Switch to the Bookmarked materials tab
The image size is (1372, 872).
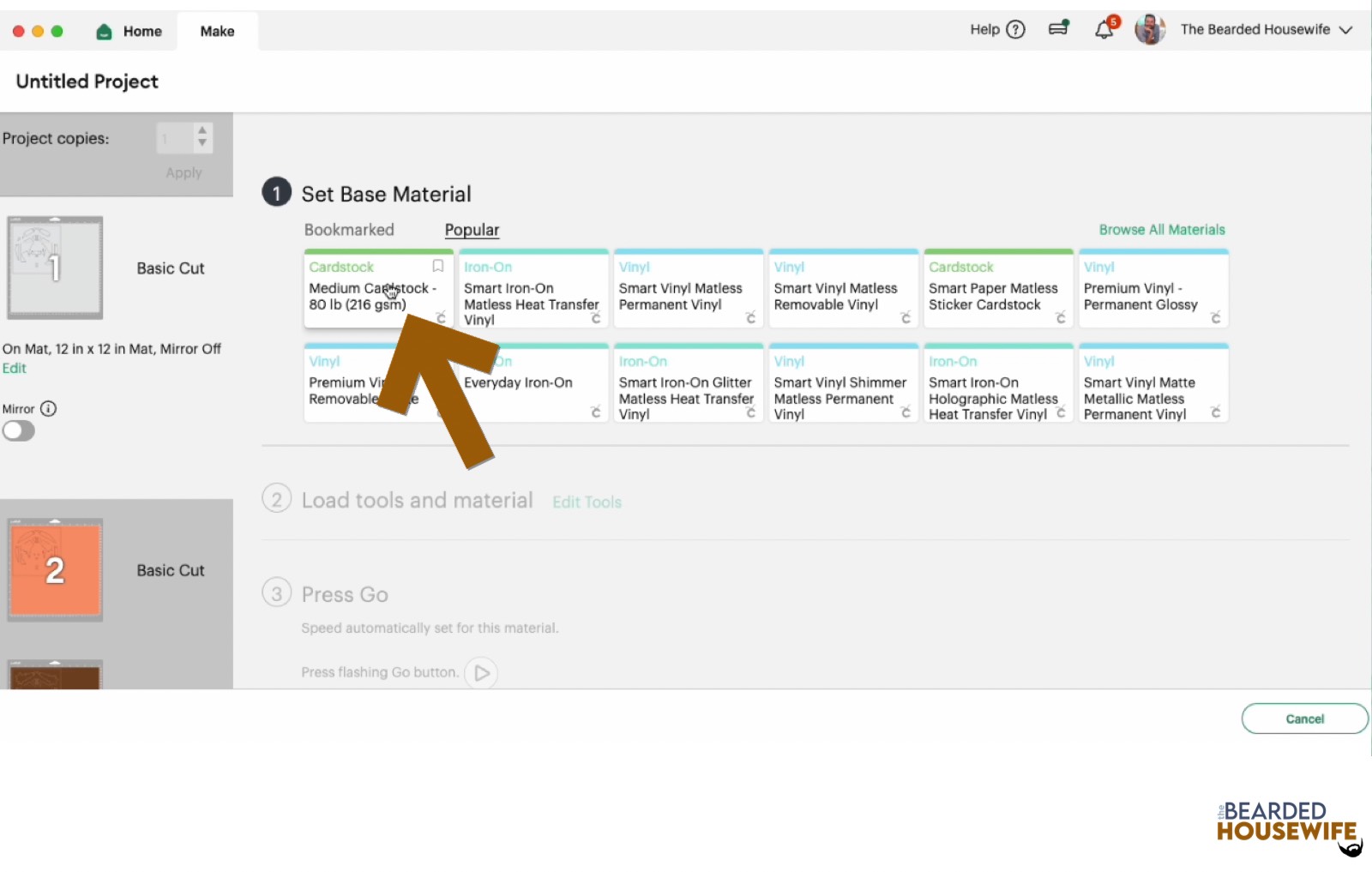tap(348, 229)
